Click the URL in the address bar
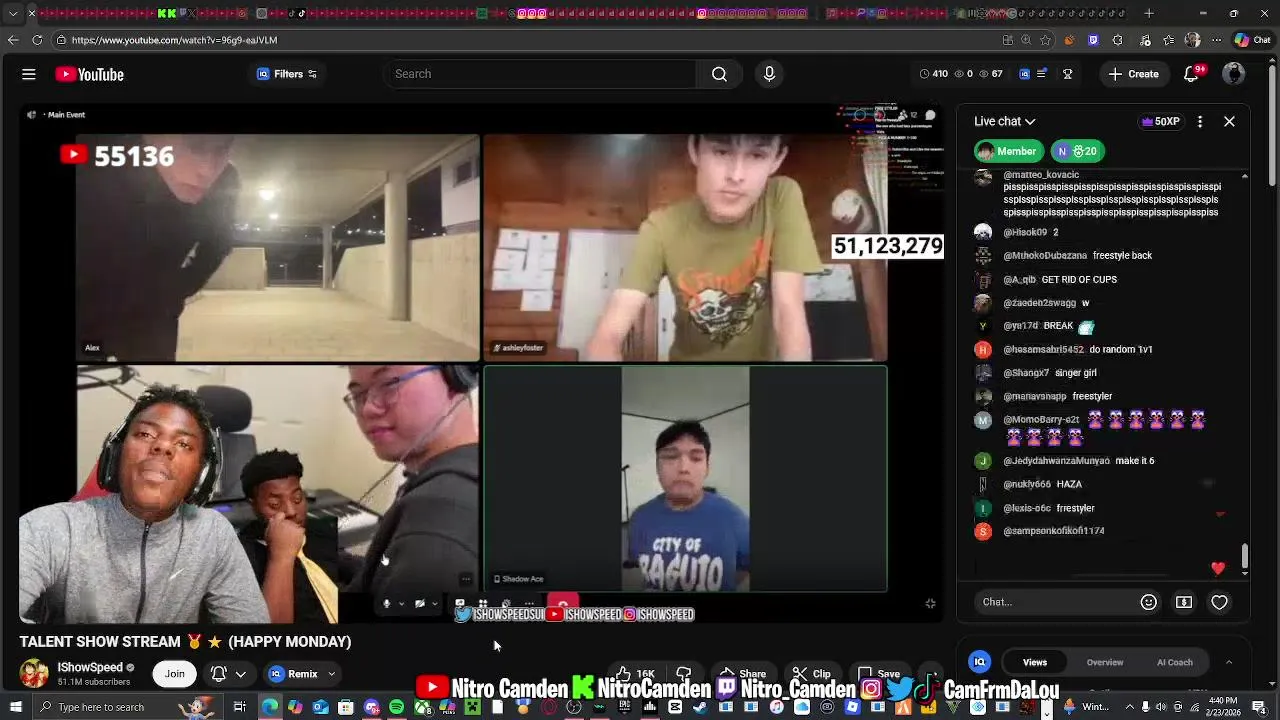1280x720 pixels. point(174,40)
